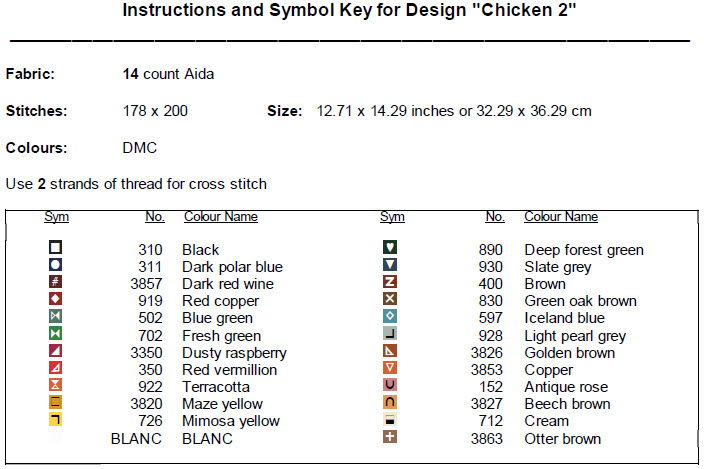Select the Dark polar blue symbol icon
Viewport: 704px width, 469px height.
pos(56,265)
